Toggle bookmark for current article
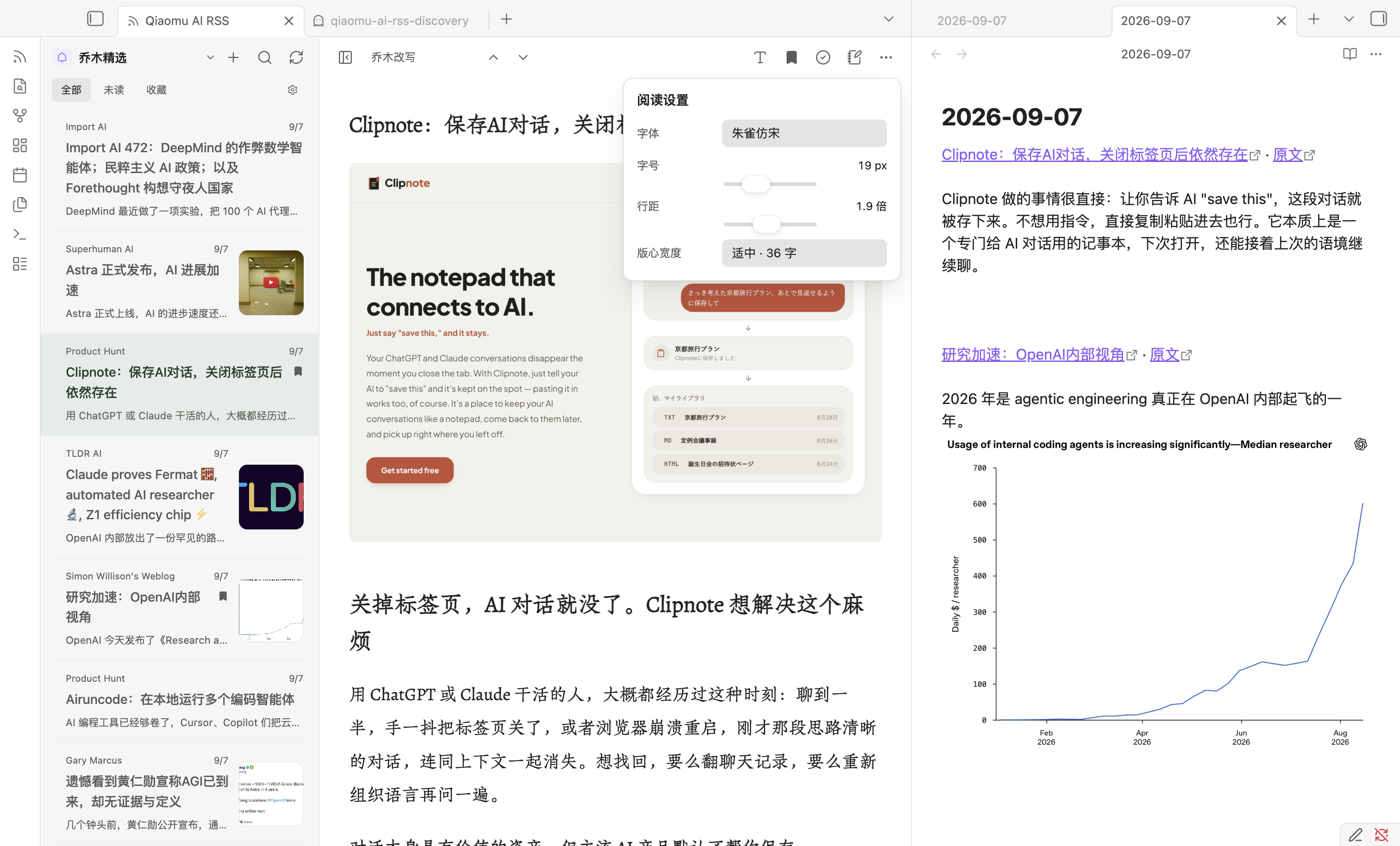1400x846 pixels. [792, 57]
